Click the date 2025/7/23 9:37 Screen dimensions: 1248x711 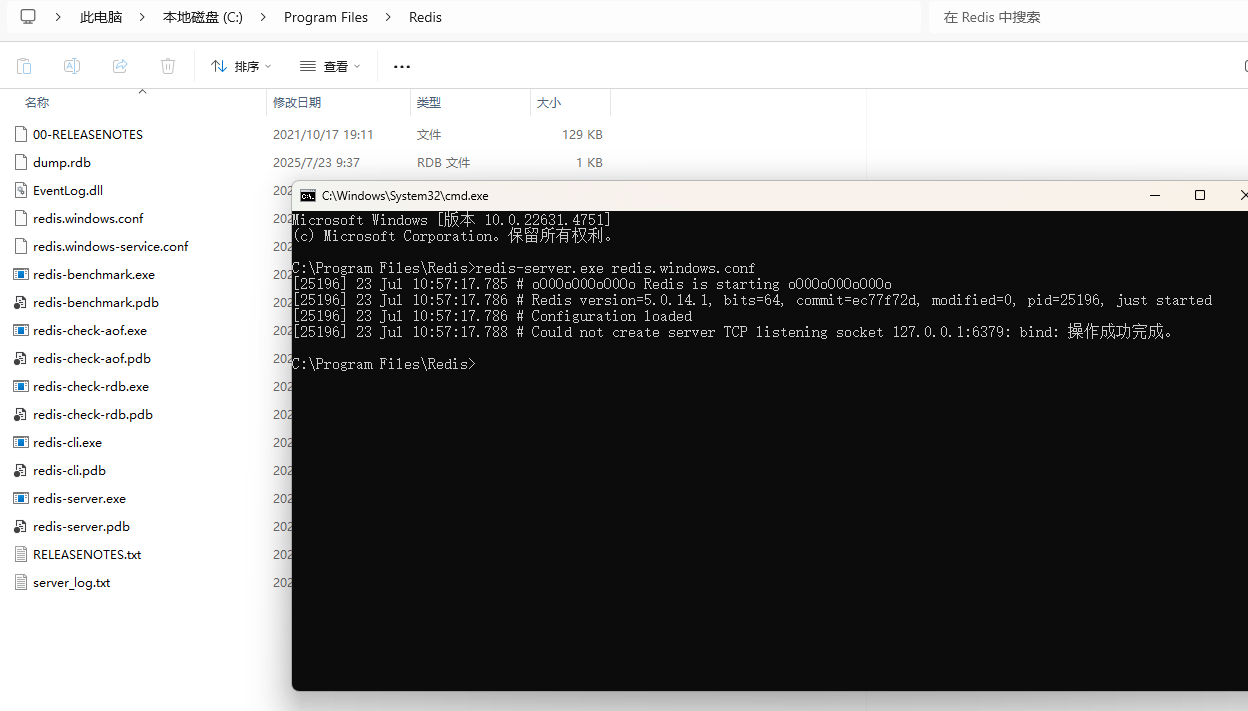click(x=316, y=162)
